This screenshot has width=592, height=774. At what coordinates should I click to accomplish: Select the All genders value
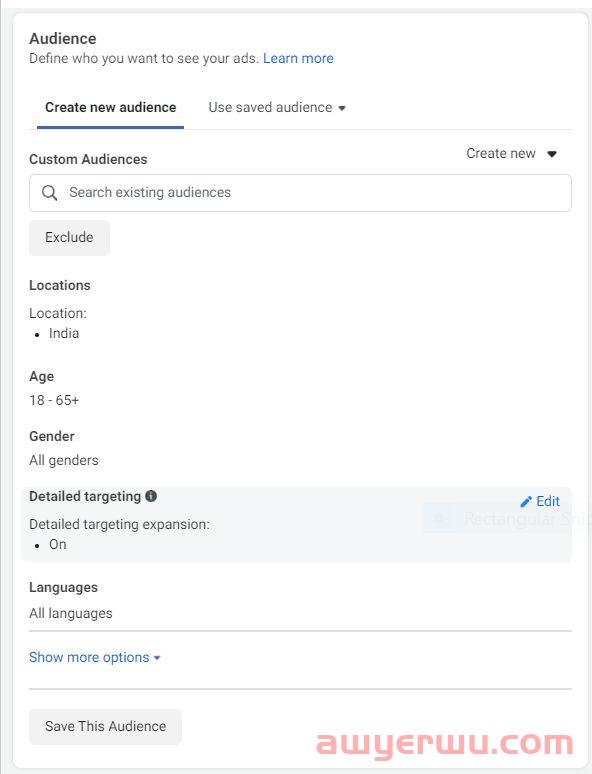[x=64, y=460]
